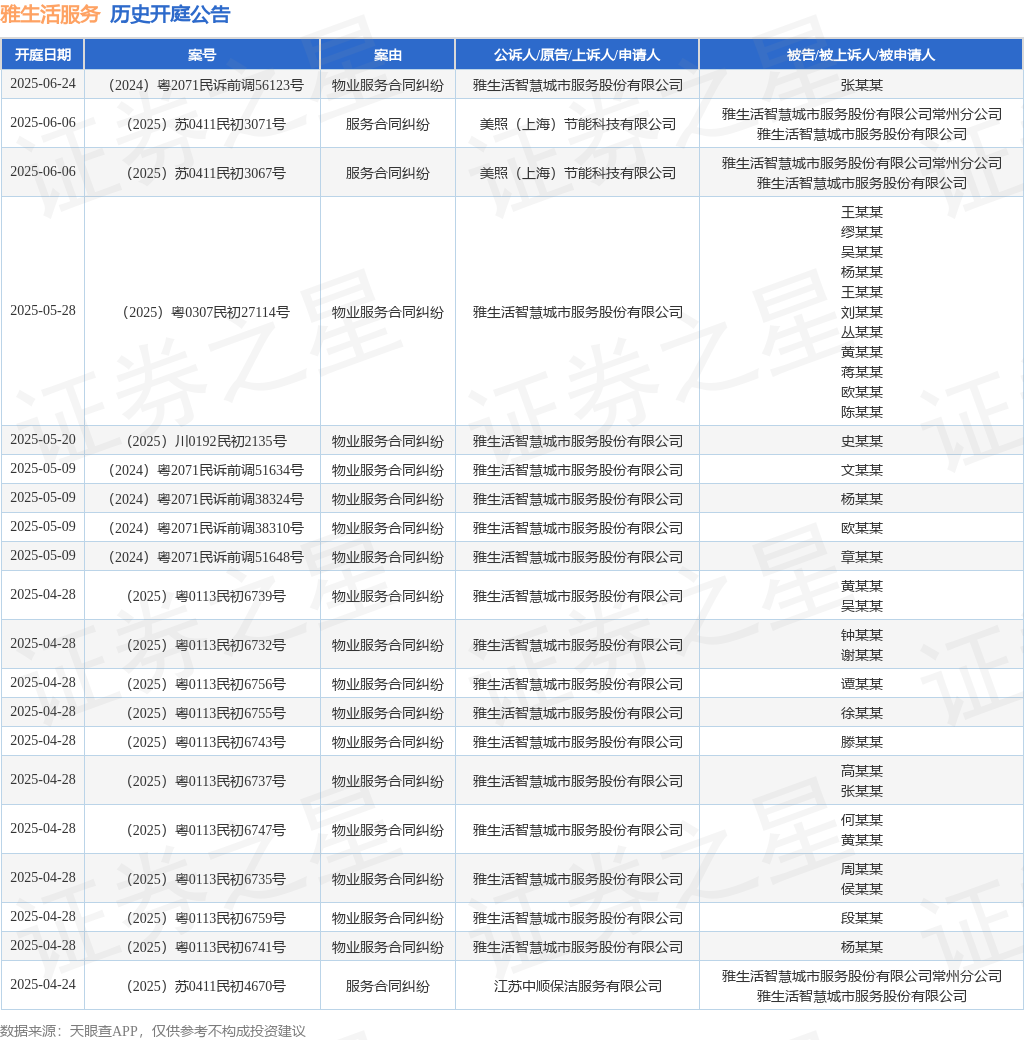1024x1040 pixels.
Task: Click case number 粤0113民初6732号
Action: point(206,645)
